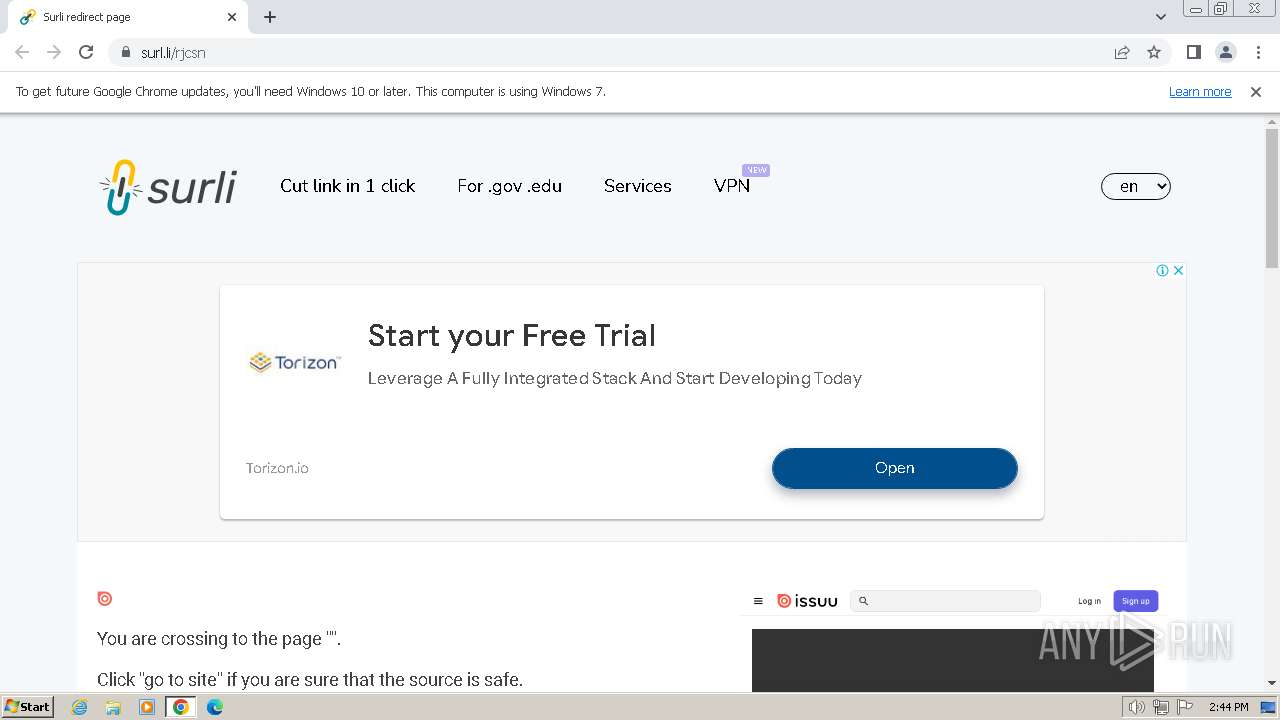Launch Internet Explorer from taskbar
This screenshot has width=1280, height=720.
tap(80, 707)
